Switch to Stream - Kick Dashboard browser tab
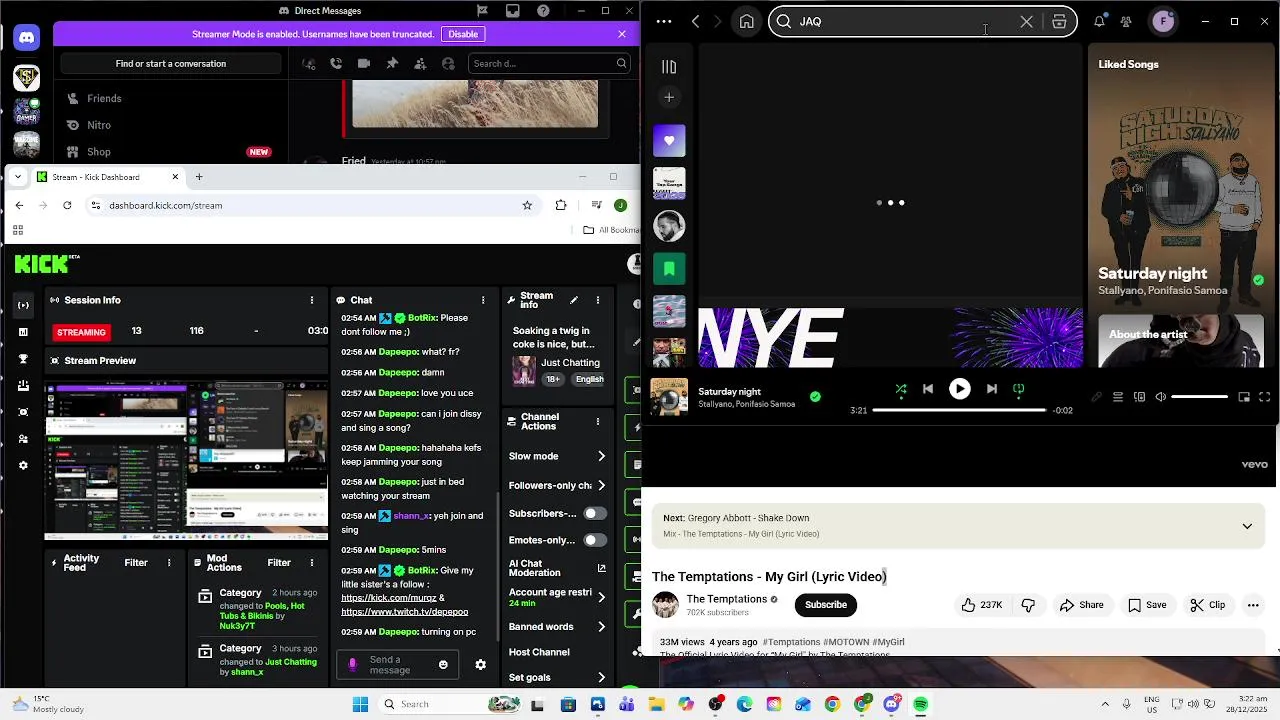Screen dimensions: 1280x720 tap(106, 177)
